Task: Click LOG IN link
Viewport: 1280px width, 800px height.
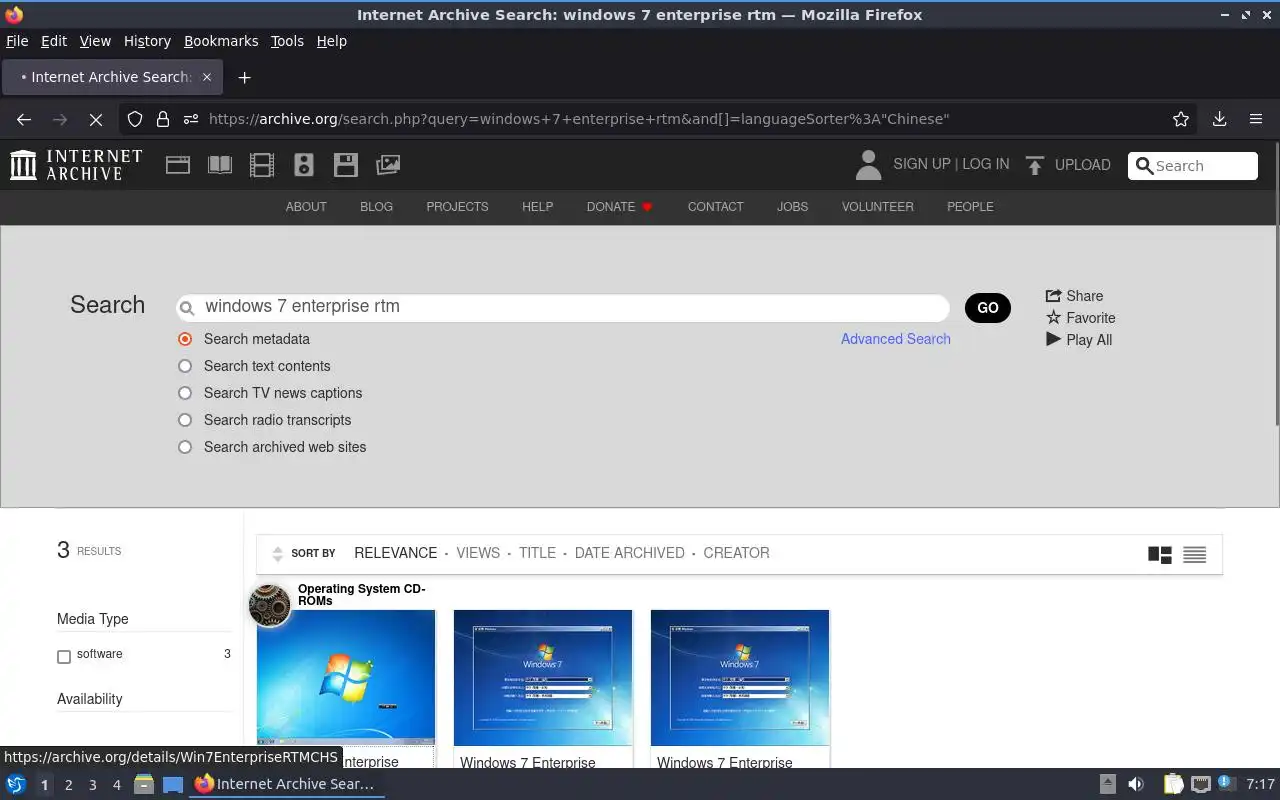Action: tap(985, 164)
